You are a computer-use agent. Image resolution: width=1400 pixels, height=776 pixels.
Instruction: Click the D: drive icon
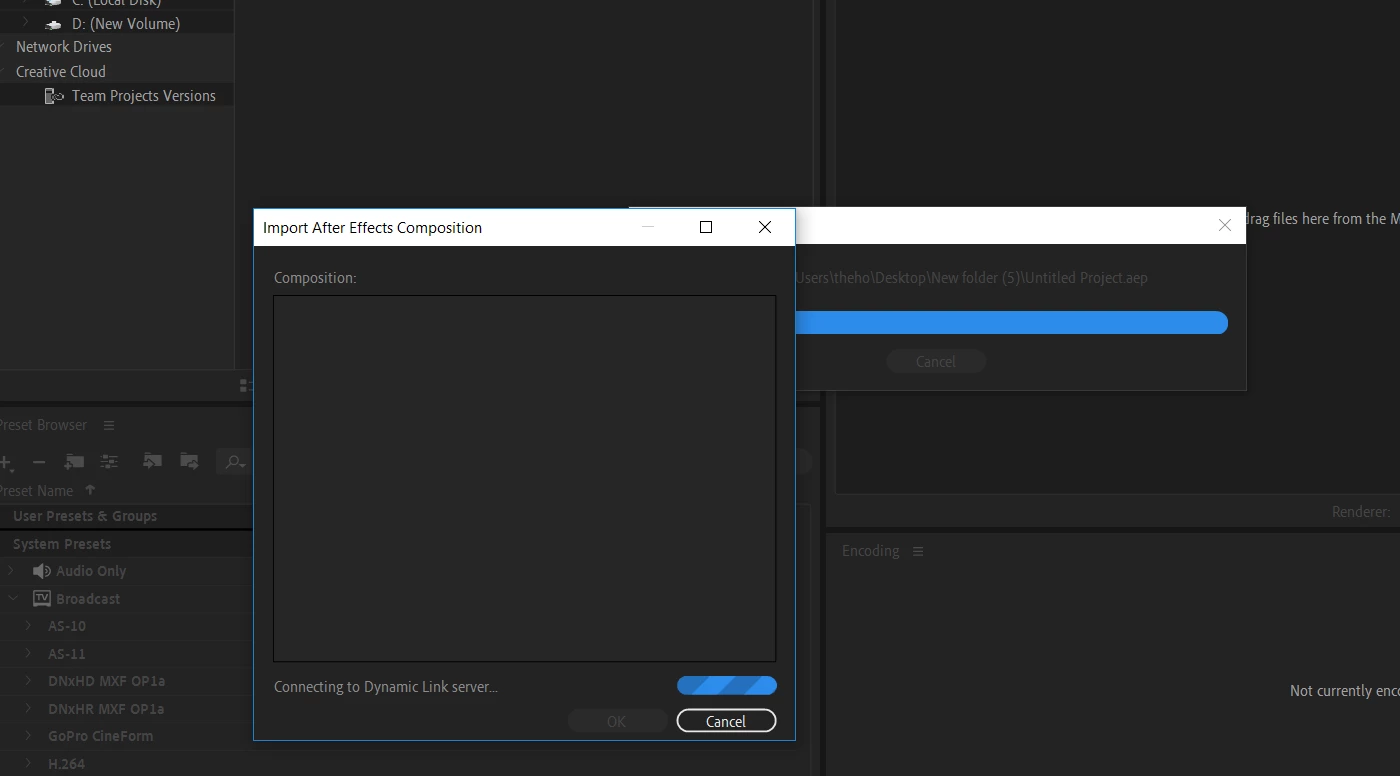(x=54, y=23)
